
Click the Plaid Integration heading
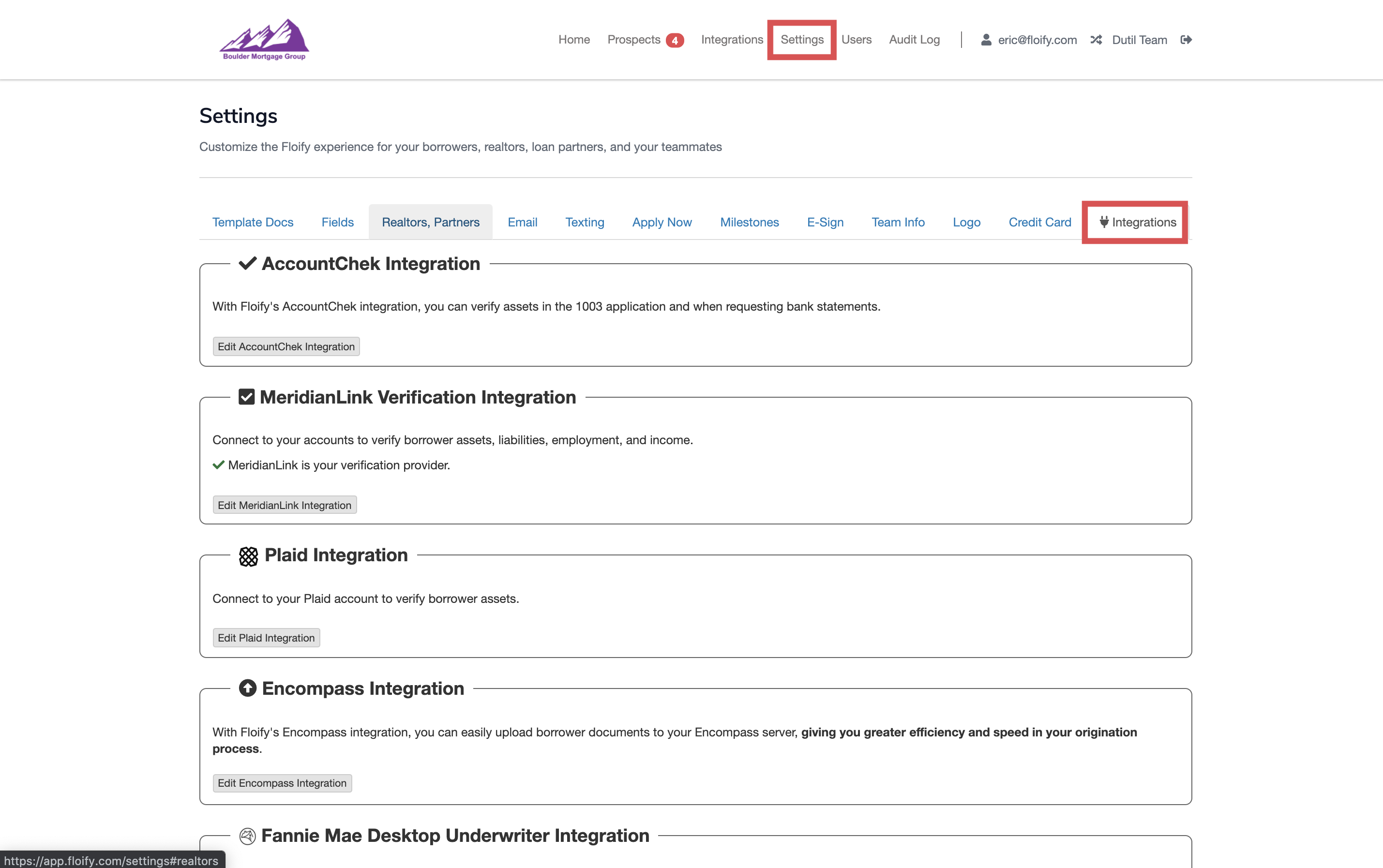point(336,555)
